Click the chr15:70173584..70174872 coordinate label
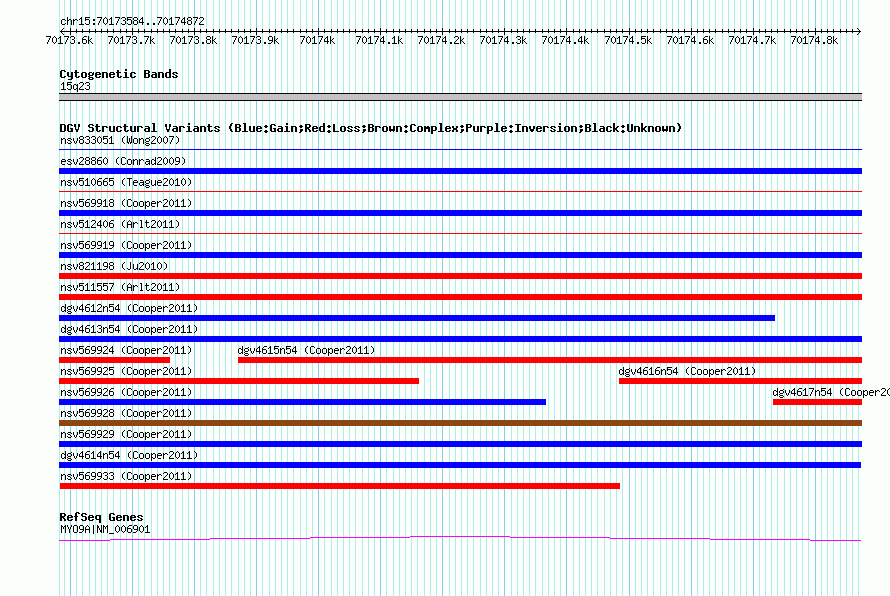Viewport: 890px width, 596px height. coord(132,21)
